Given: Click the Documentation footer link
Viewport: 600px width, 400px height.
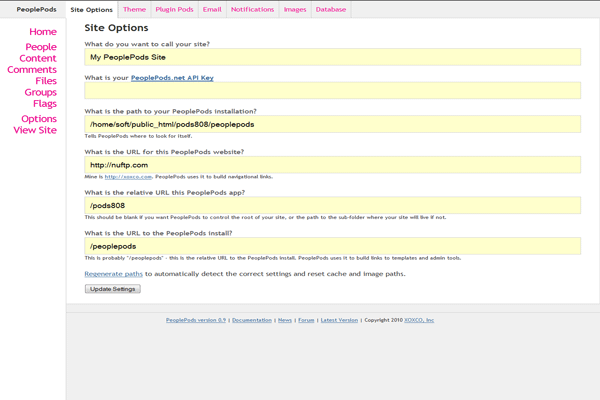Looking at the screenshot, I should pyautogui.click(x=252, y=320).
